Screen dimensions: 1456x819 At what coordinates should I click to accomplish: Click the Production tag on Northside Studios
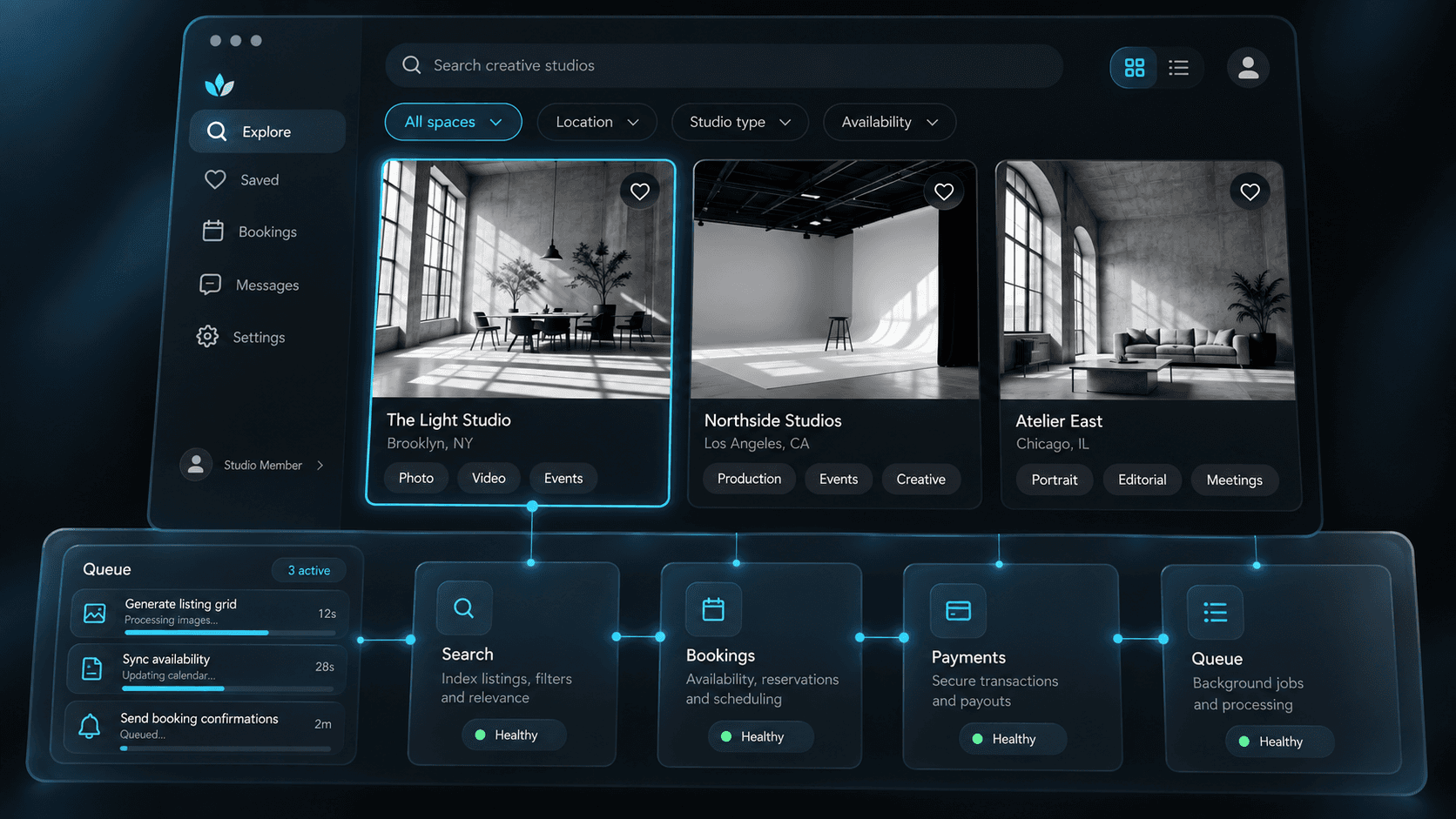pos(749,479)
